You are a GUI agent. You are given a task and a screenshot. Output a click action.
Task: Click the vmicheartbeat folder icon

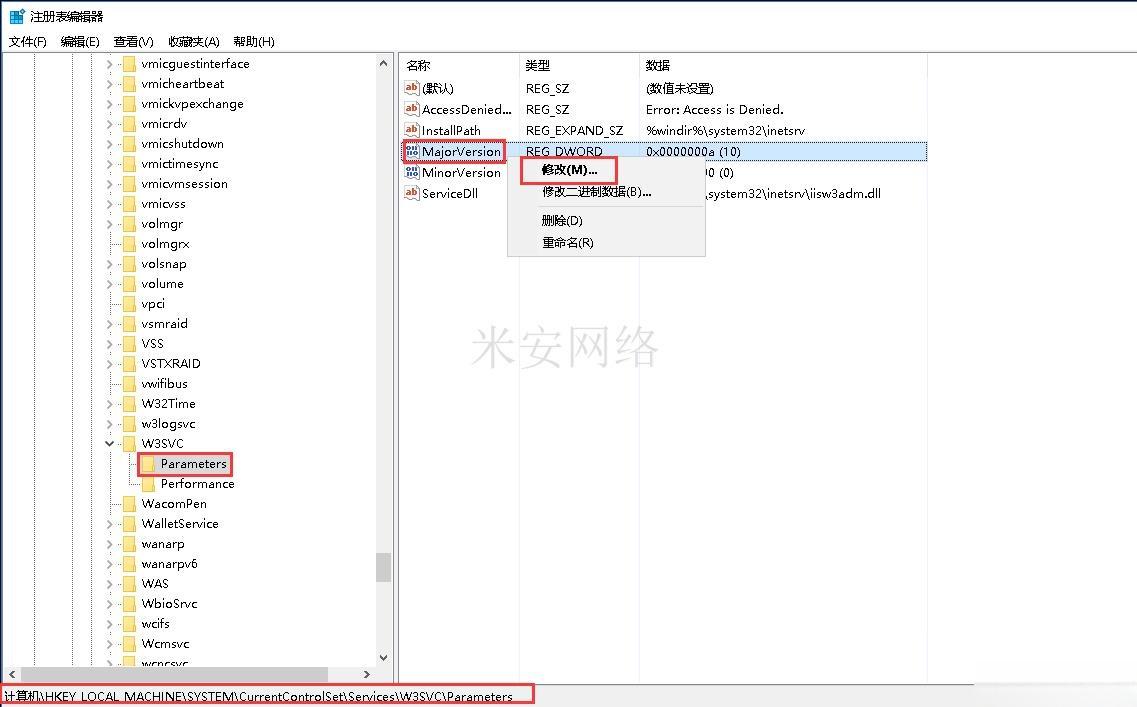[129, 84]
